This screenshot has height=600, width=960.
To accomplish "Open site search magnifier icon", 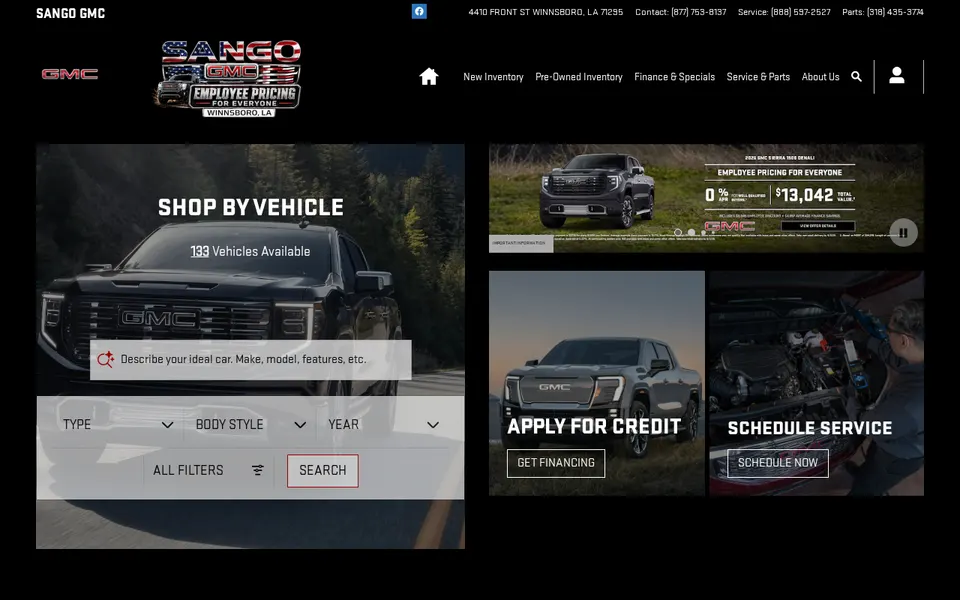I will click(x=857, y=77).
